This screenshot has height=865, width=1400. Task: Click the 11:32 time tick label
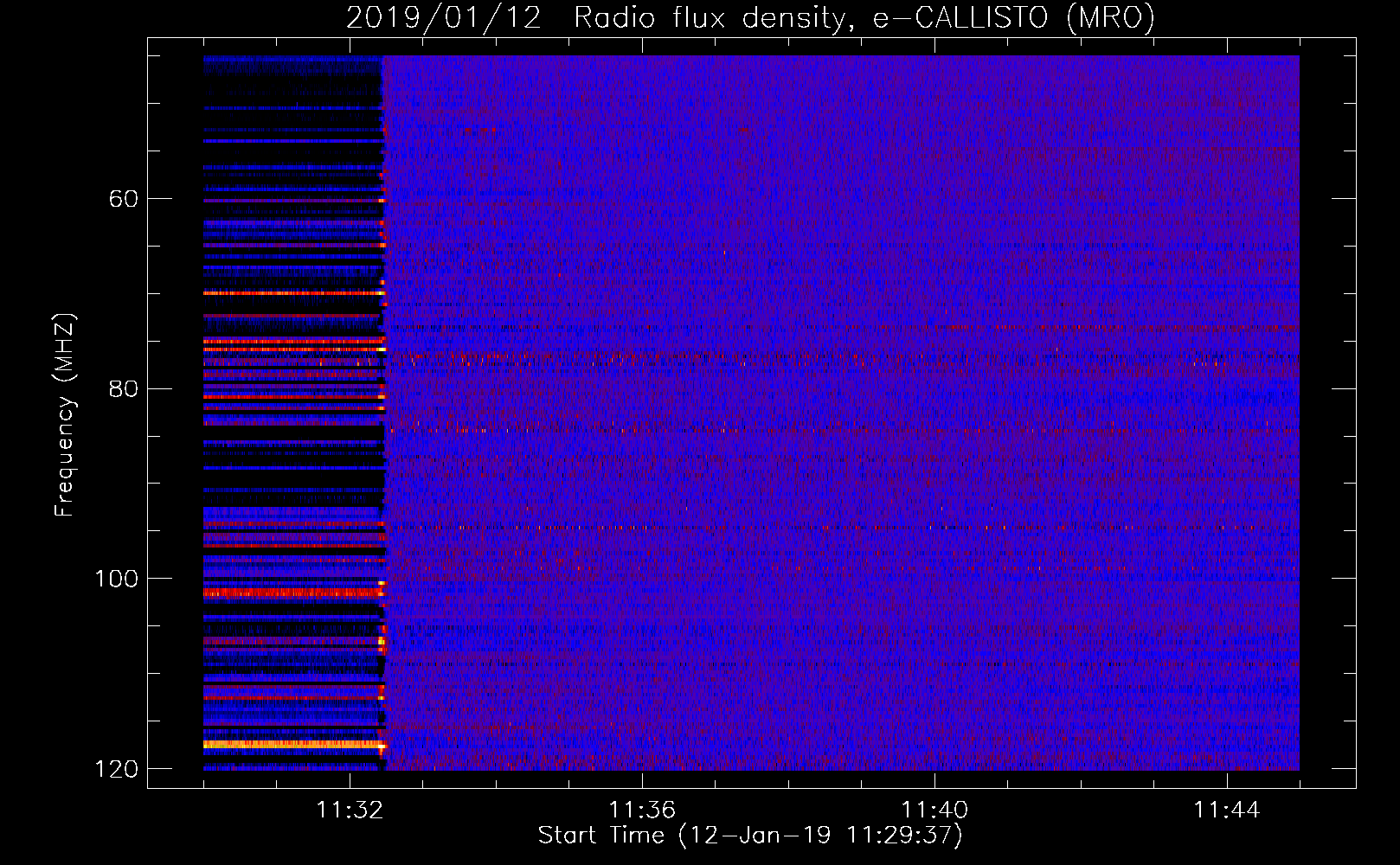(350, 811)
